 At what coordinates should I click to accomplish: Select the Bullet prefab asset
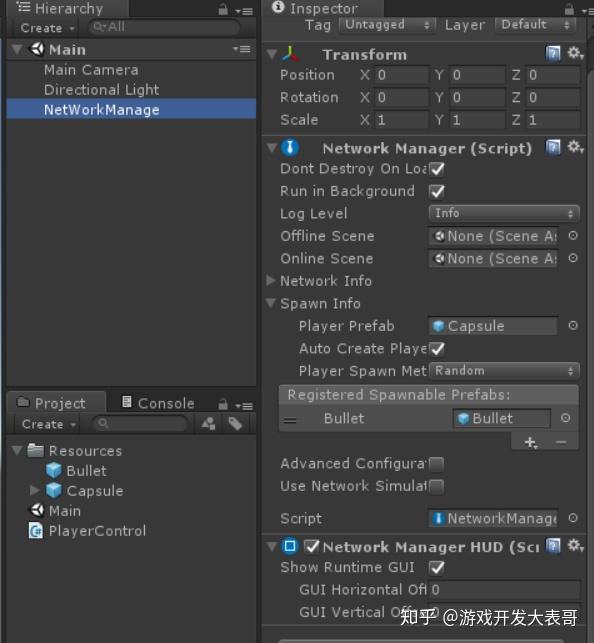click(76, 471)
